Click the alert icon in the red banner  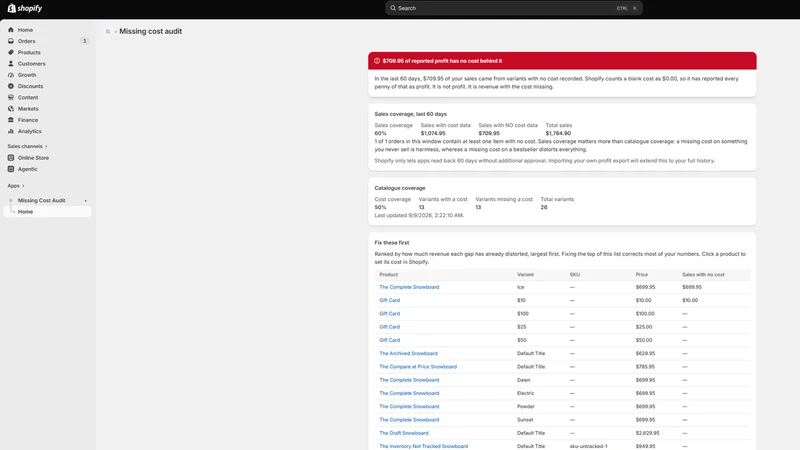[377, 61]
